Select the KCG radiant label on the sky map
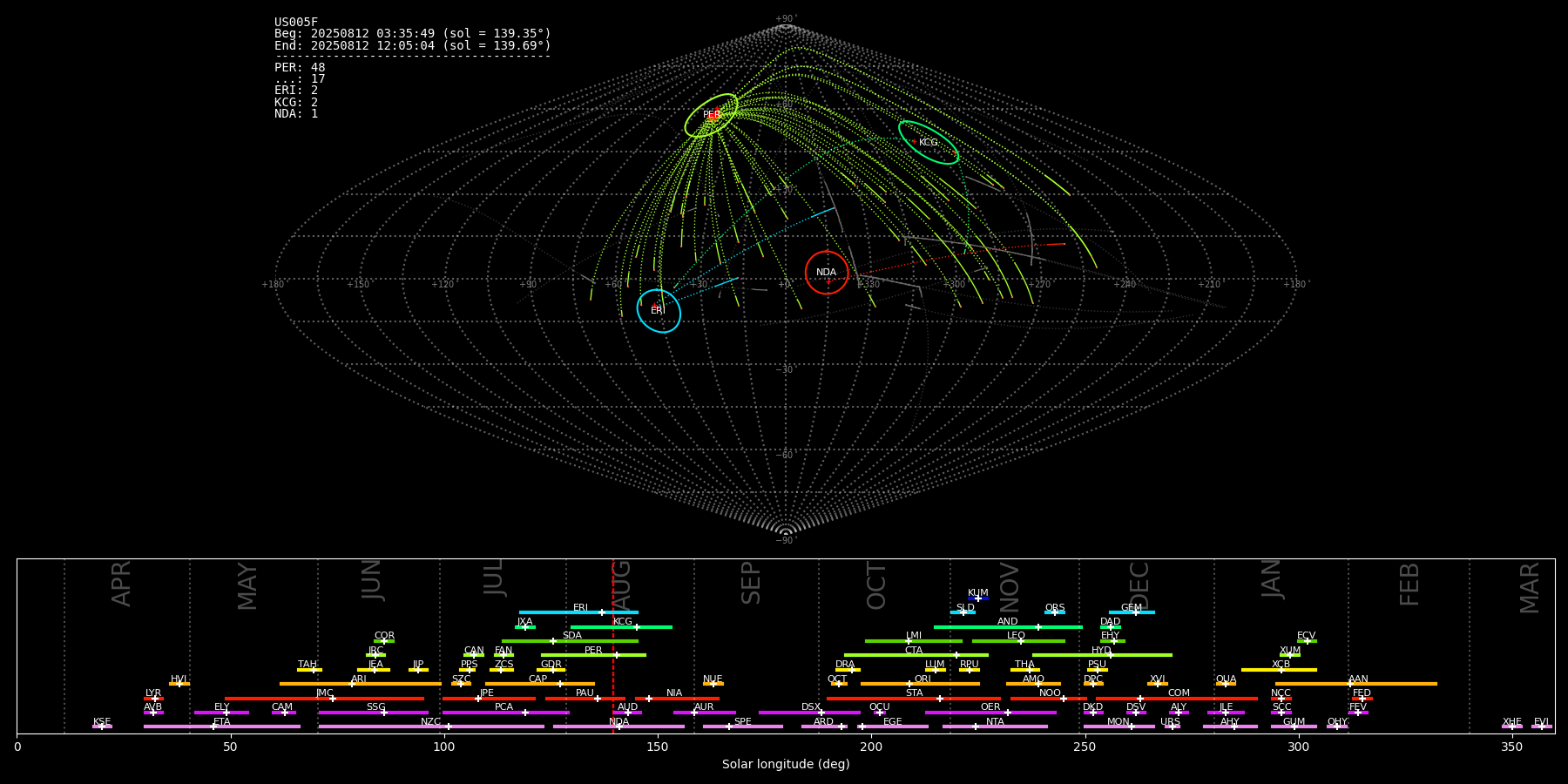 click(x=929, y=143)
